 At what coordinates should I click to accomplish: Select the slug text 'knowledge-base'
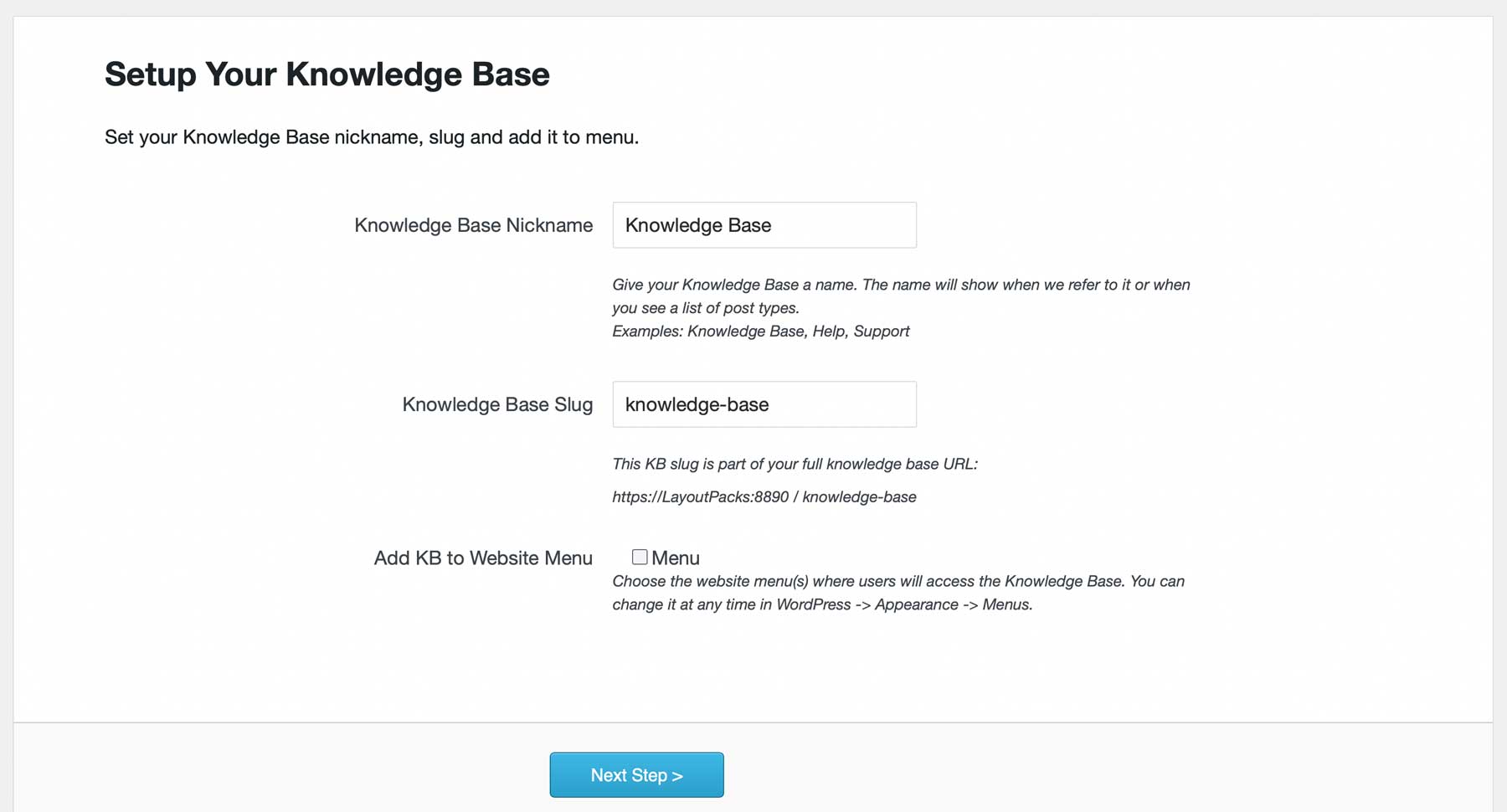pos(697,403)
